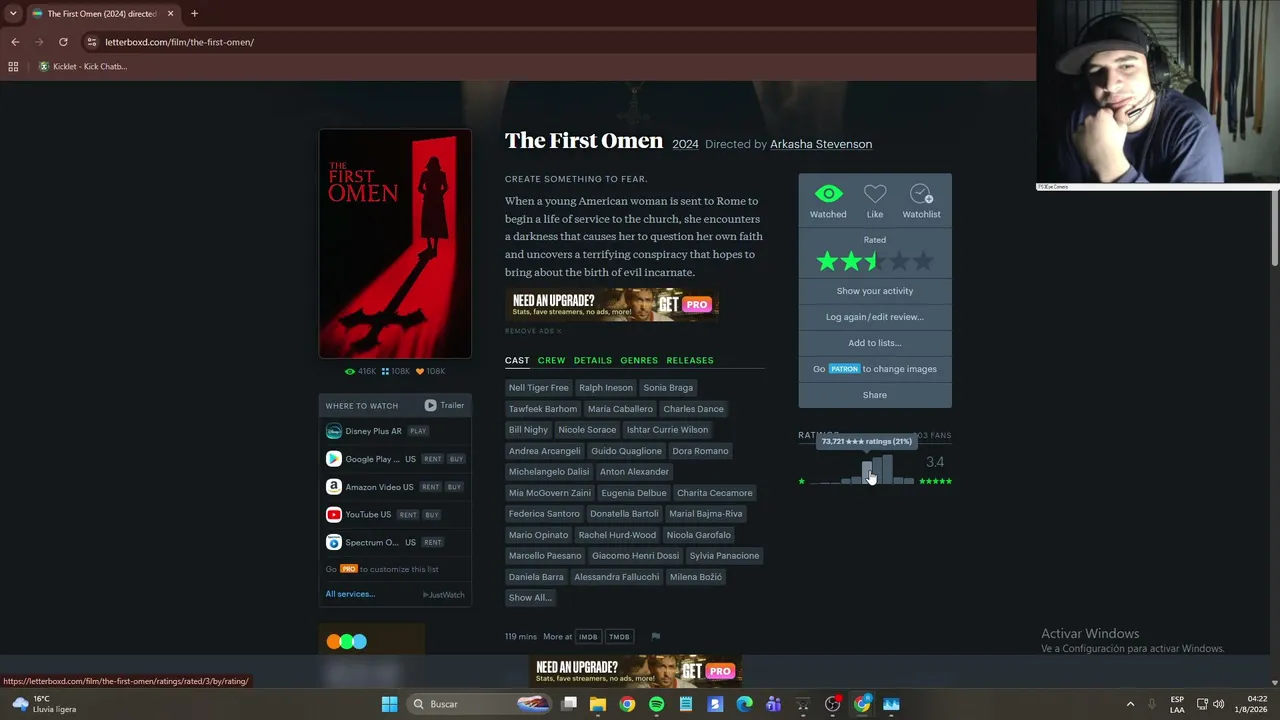Open the Kicklet bookmark
The image size is (1280, 720).
83,67
